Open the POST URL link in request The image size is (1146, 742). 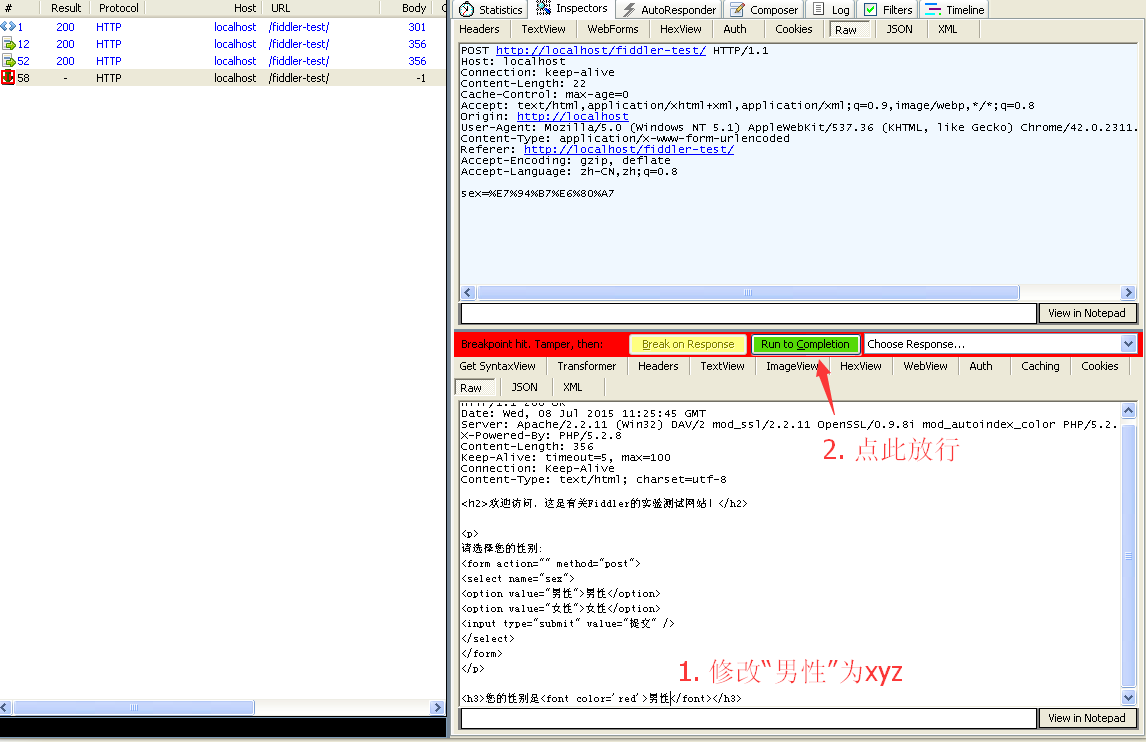click(601, 50)
